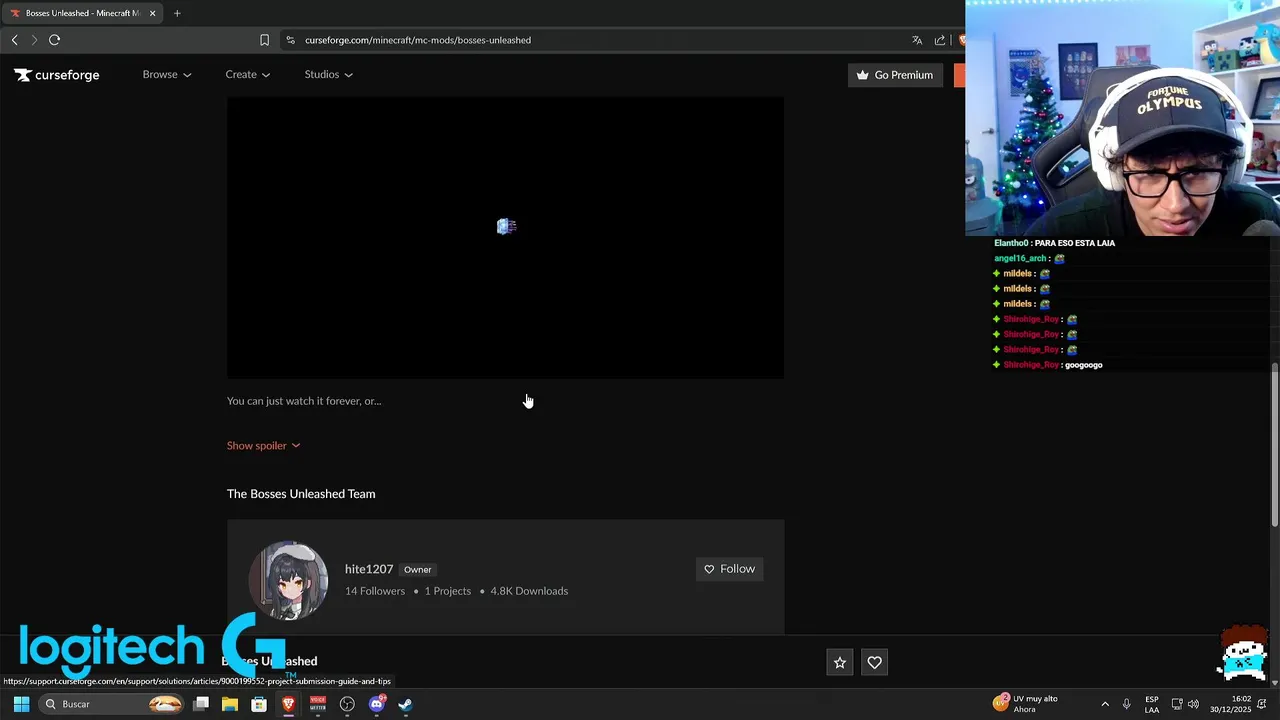Click the share icon in address bar
The width and height of the screenshot is (1280, 720).
tap(940, 40)
